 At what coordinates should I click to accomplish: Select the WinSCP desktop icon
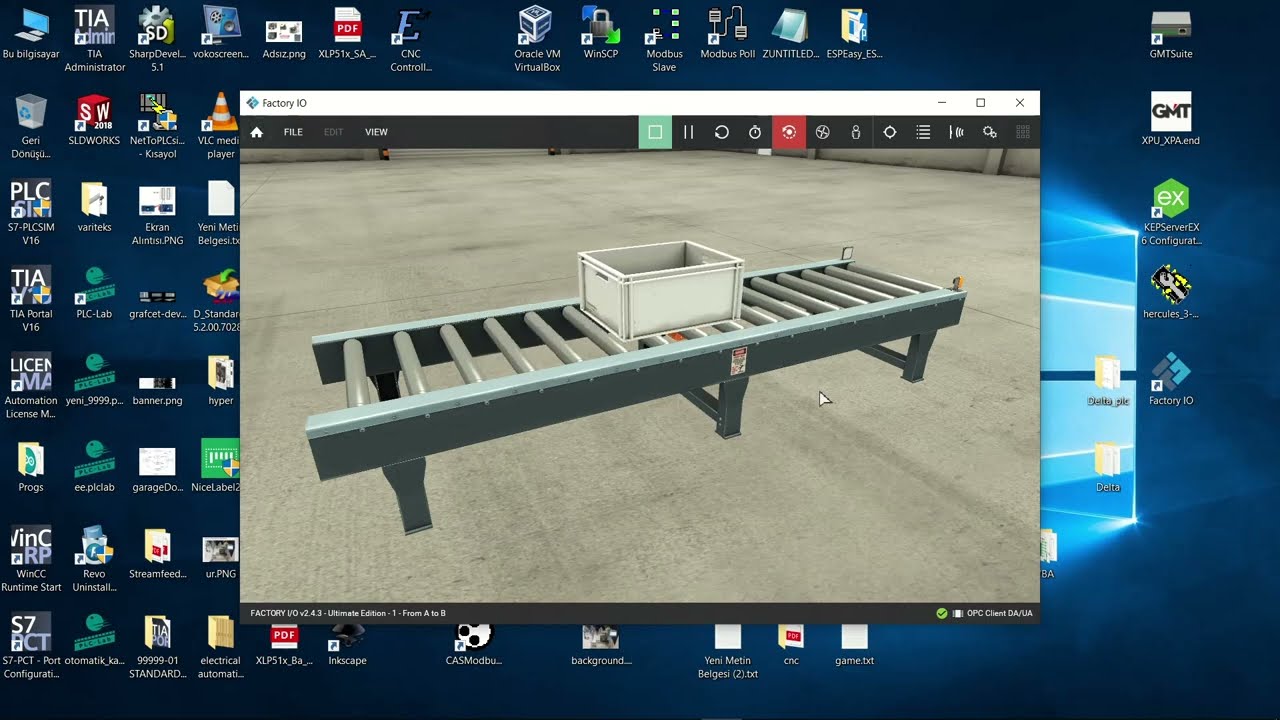601,33
